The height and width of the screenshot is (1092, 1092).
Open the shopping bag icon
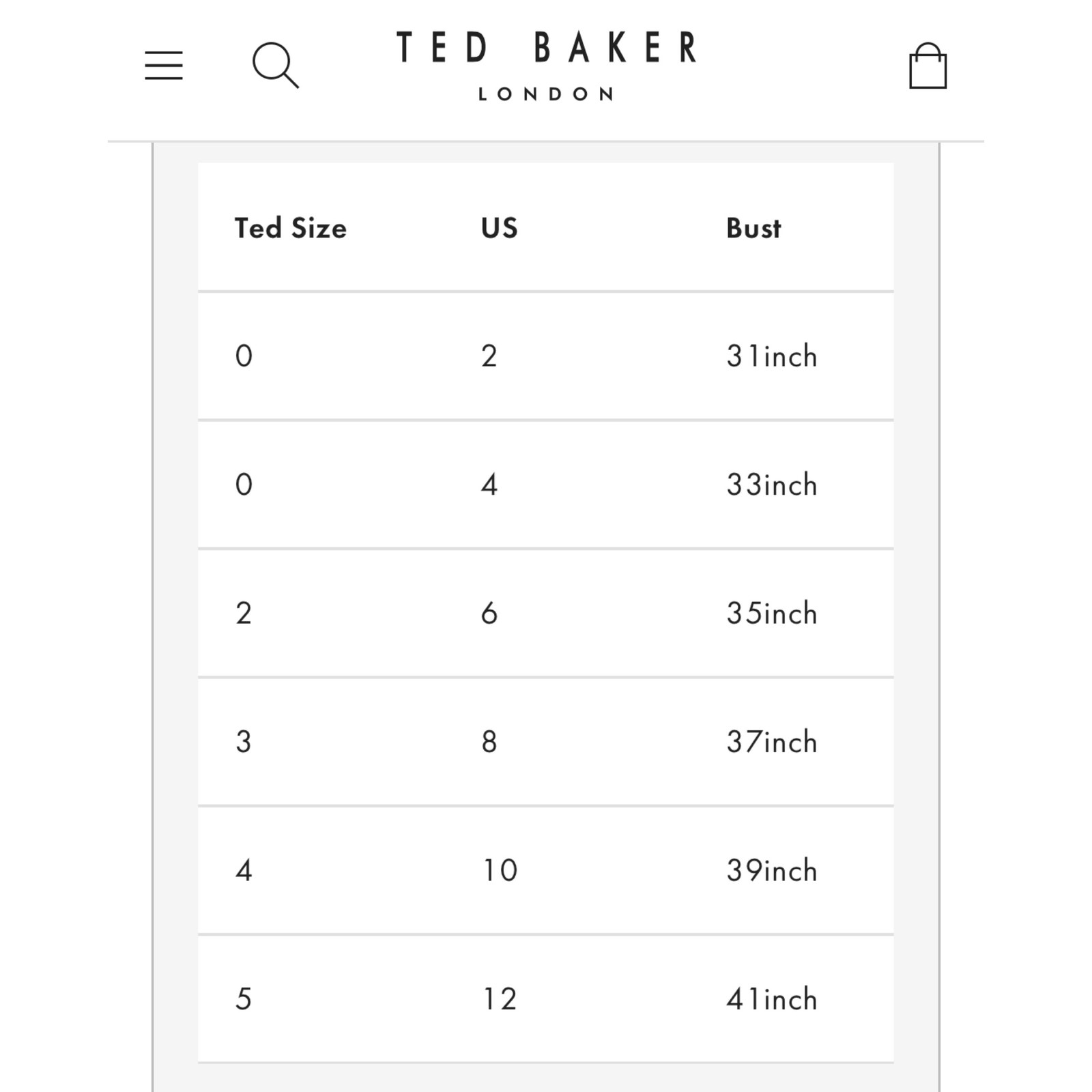point(928,66)
